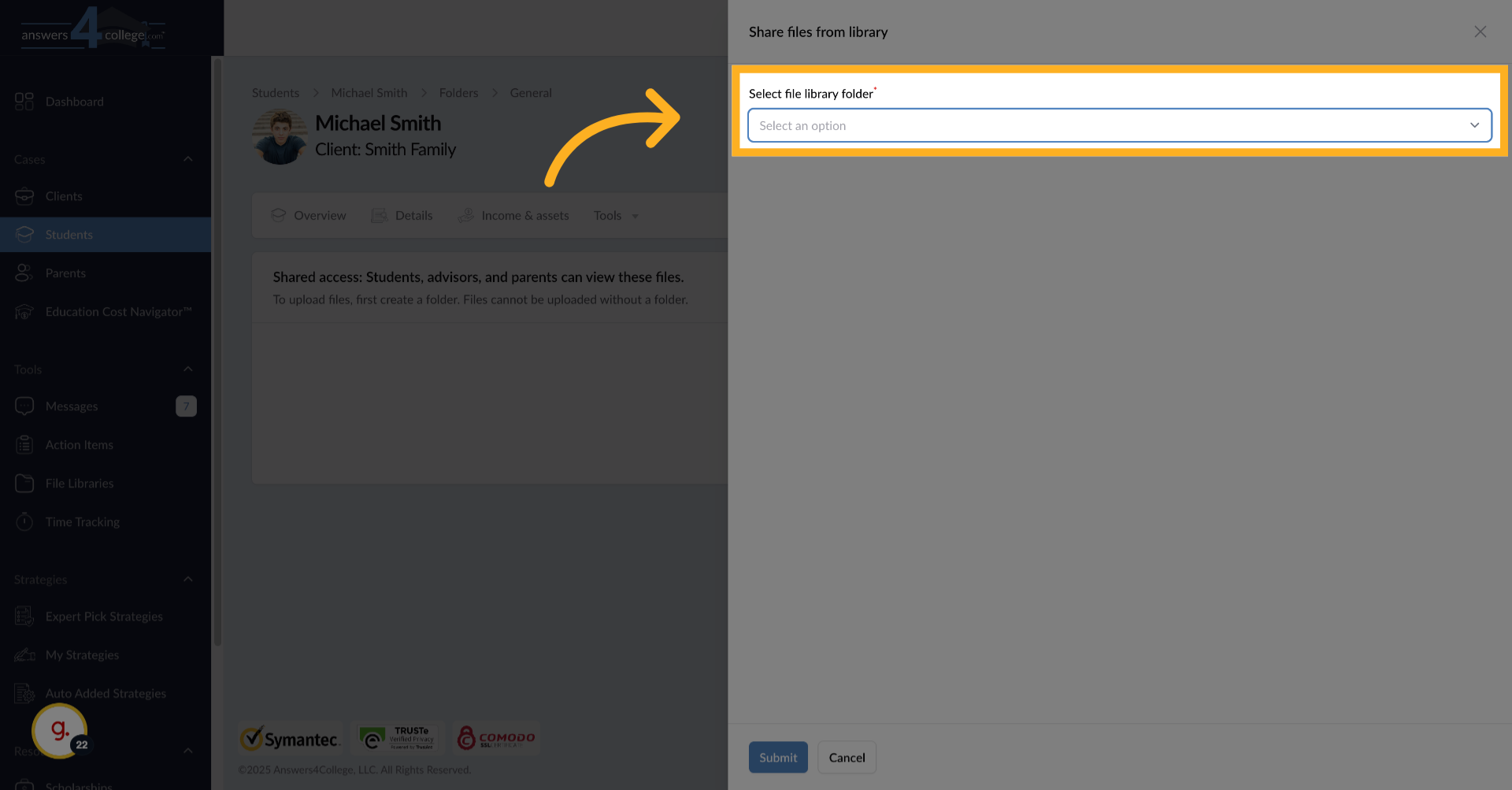
Task: Select the Education Cost Navigator icon
Action: [24, 311]
